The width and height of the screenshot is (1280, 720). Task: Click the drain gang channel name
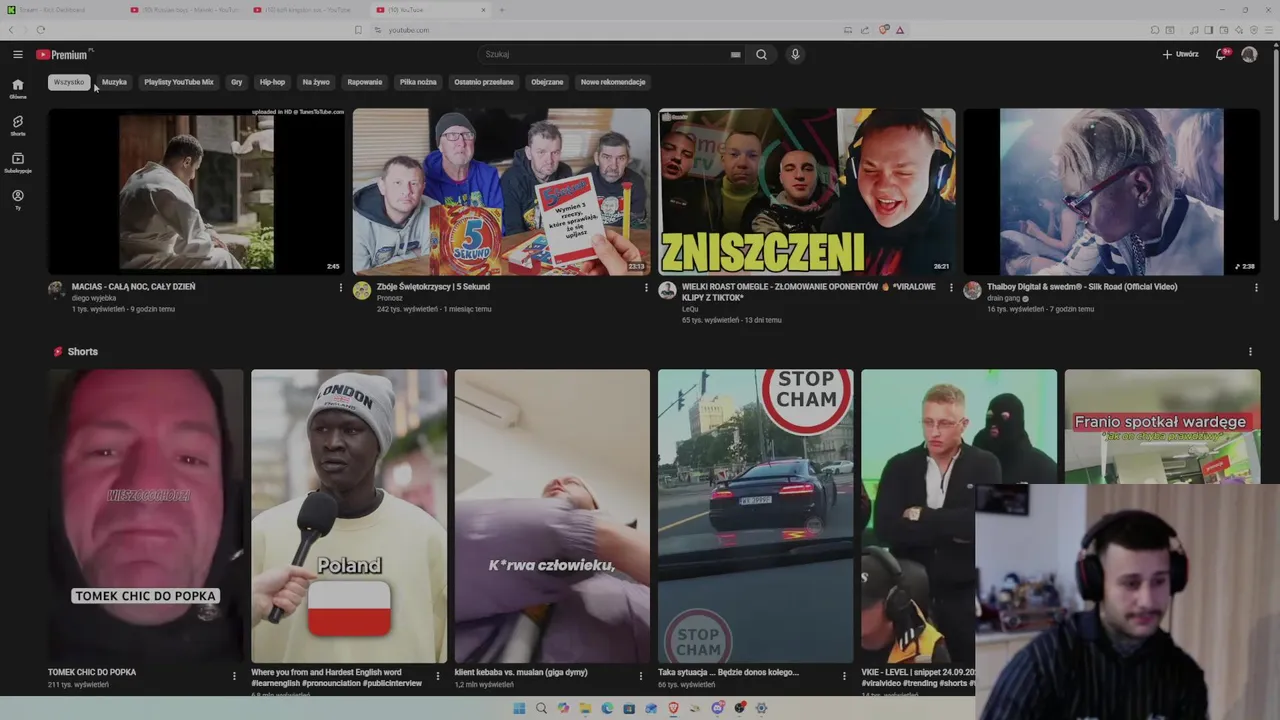(x=1005, y=298)
